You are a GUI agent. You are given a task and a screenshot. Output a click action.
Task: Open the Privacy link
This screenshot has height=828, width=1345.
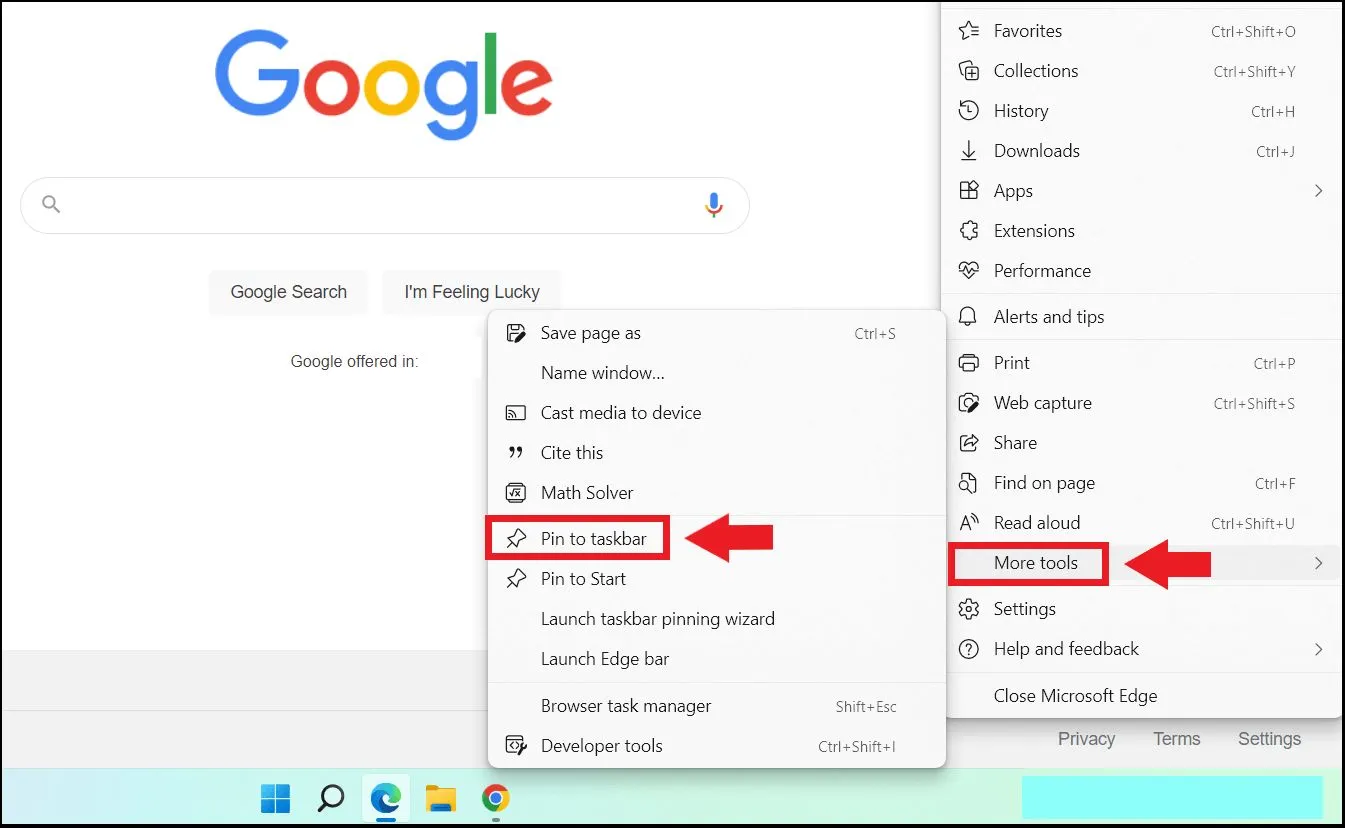tap(1086, 738)
